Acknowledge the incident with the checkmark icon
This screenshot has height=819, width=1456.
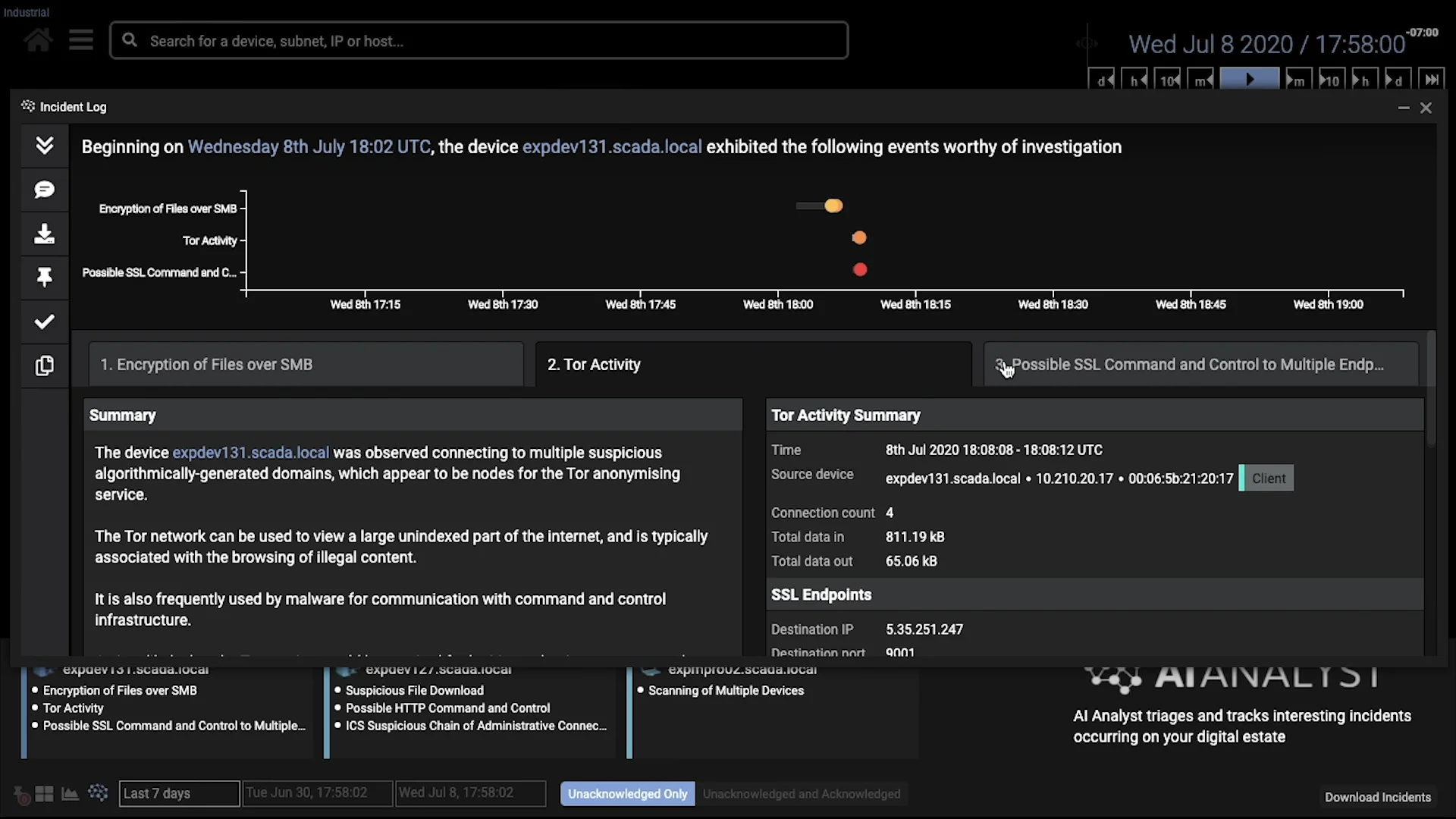[45, 322]
